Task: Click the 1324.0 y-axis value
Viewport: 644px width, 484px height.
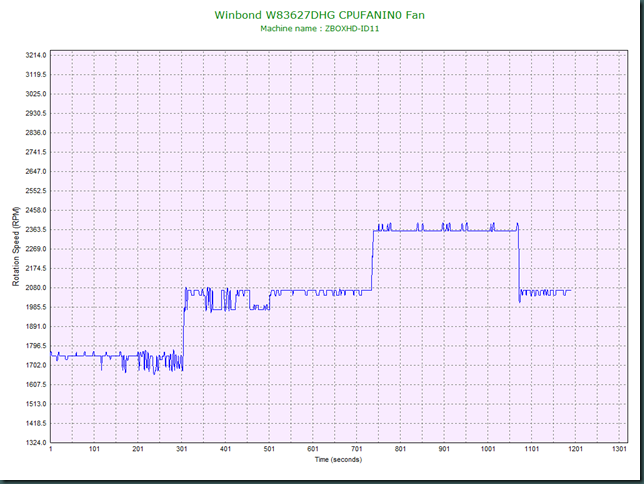Action: point(36,443)
